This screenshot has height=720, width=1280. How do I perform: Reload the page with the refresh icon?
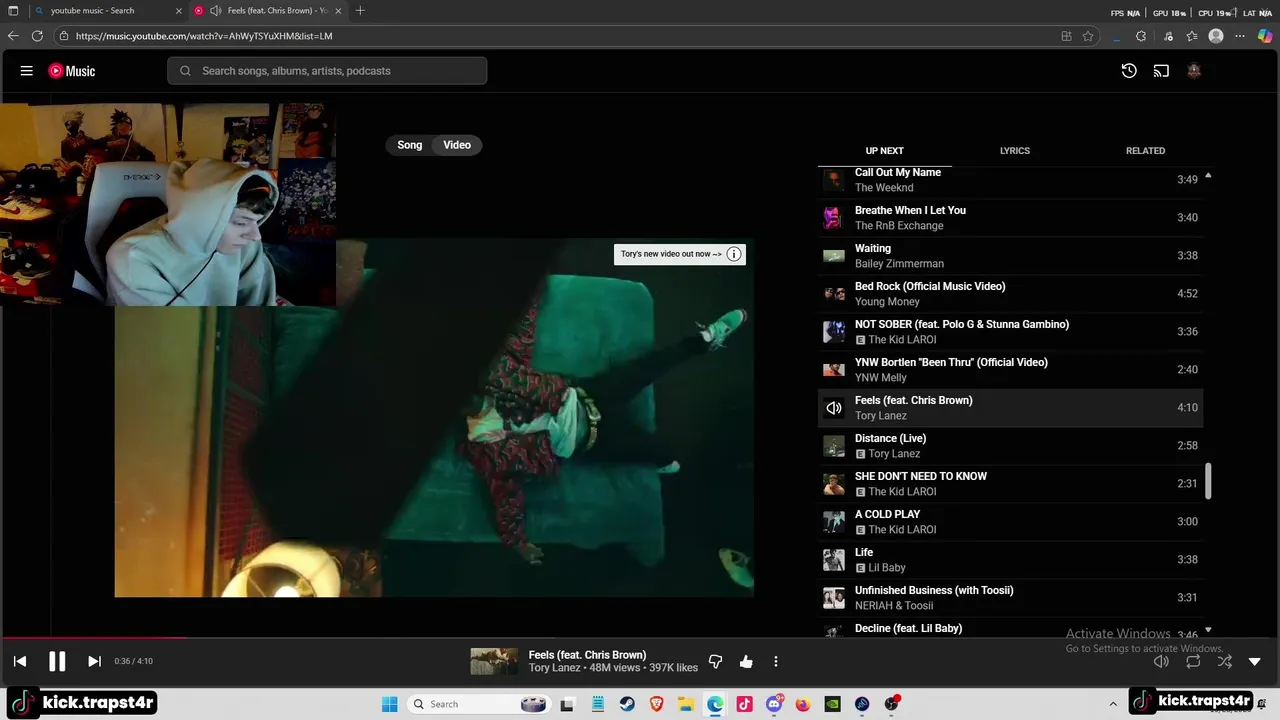[37, 36]
